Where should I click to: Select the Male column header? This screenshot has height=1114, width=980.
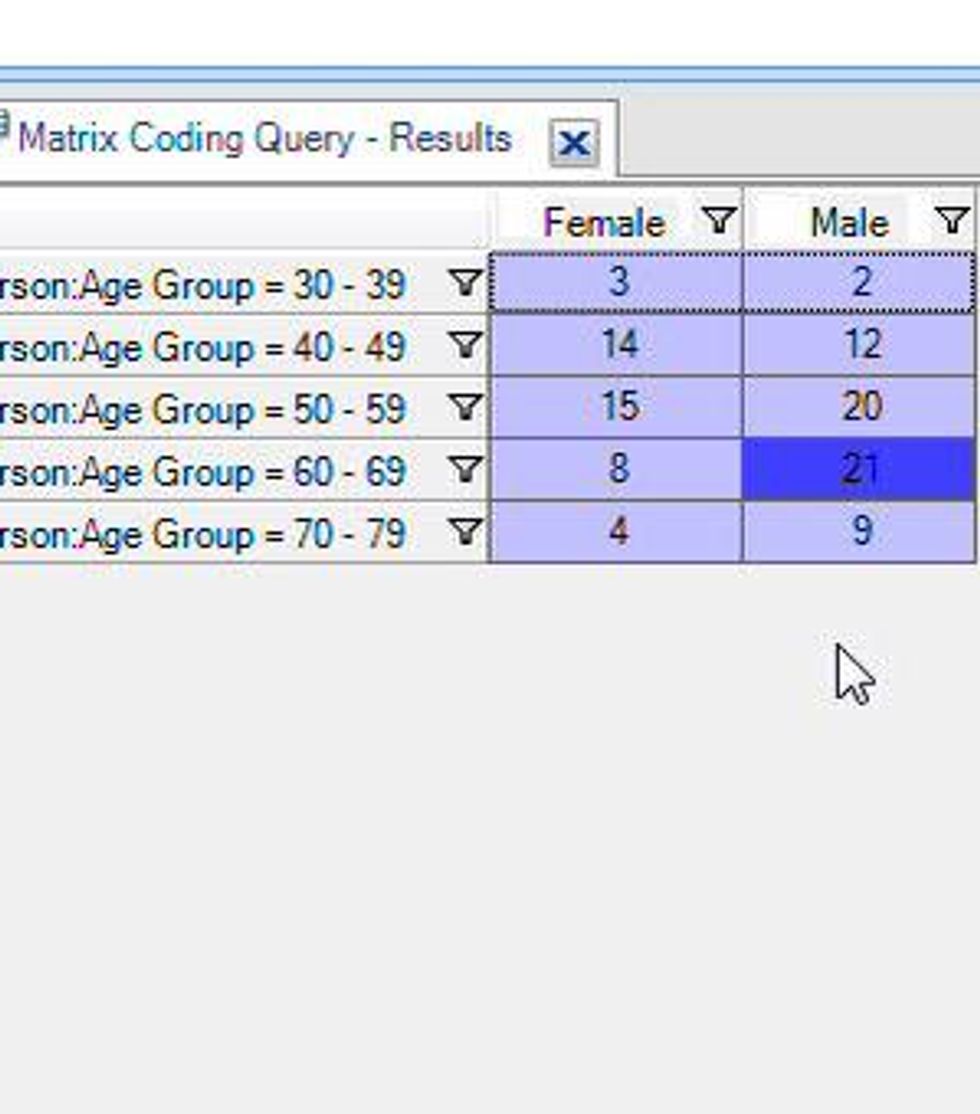point(849,222)
